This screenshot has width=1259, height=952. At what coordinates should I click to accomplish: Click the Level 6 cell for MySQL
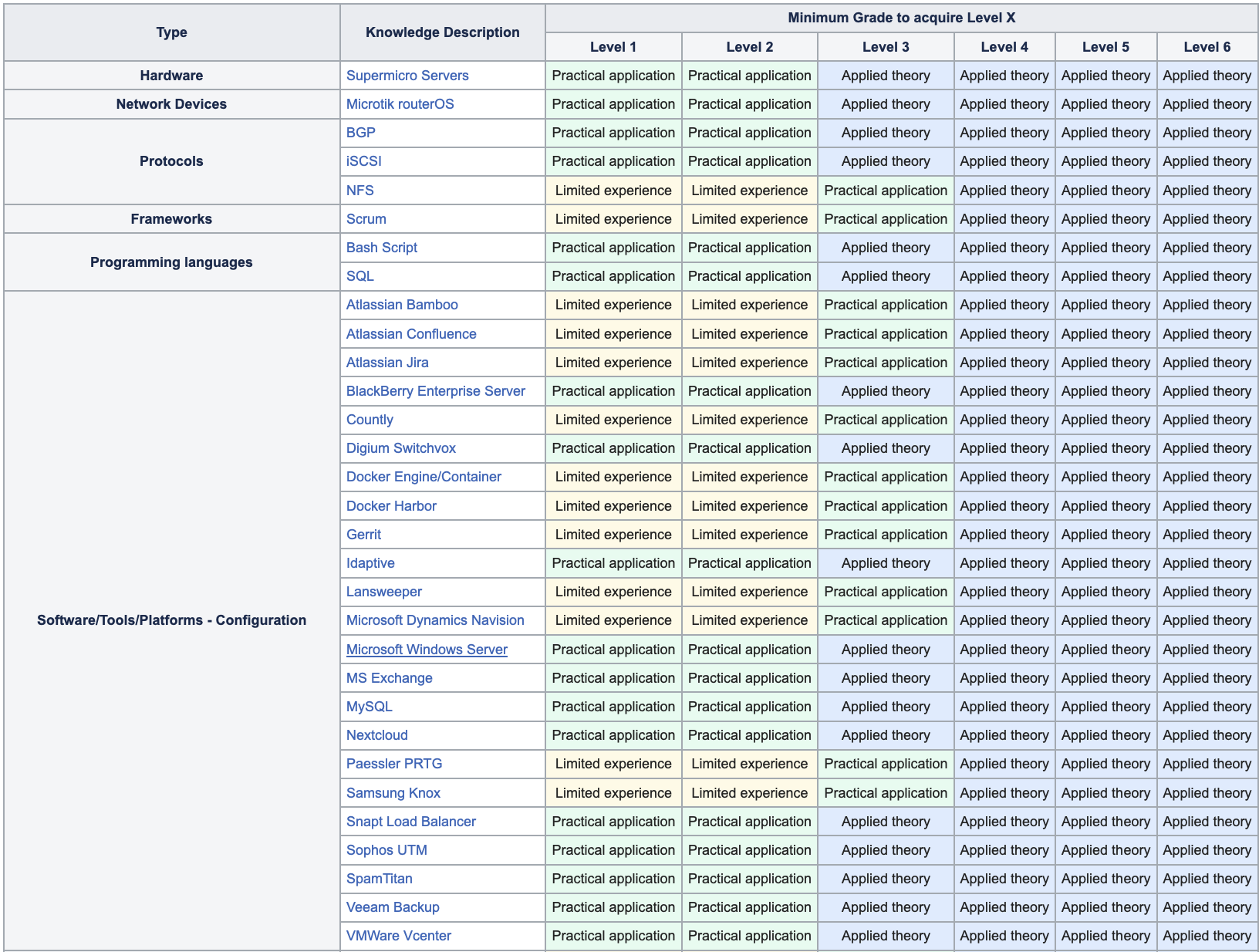pos(1207,707)
